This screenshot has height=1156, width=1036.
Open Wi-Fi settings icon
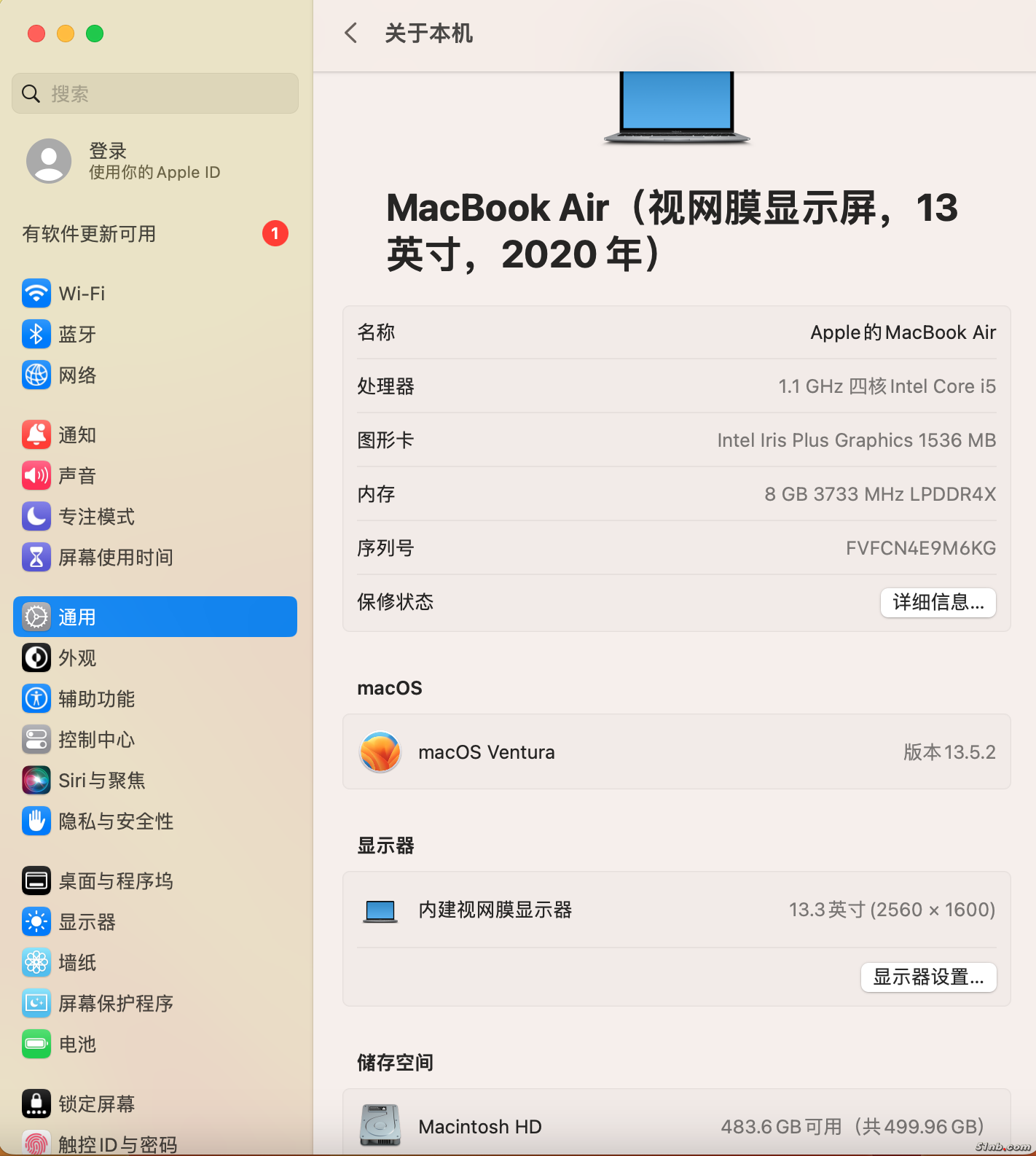point(36,294)
